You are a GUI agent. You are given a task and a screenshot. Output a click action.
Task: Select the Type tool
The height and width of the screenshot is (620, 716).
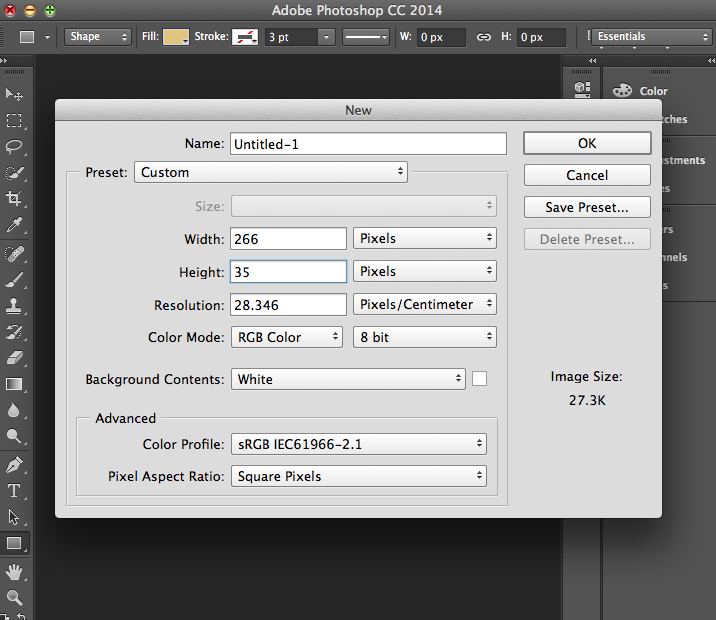[x=14, y=491]
